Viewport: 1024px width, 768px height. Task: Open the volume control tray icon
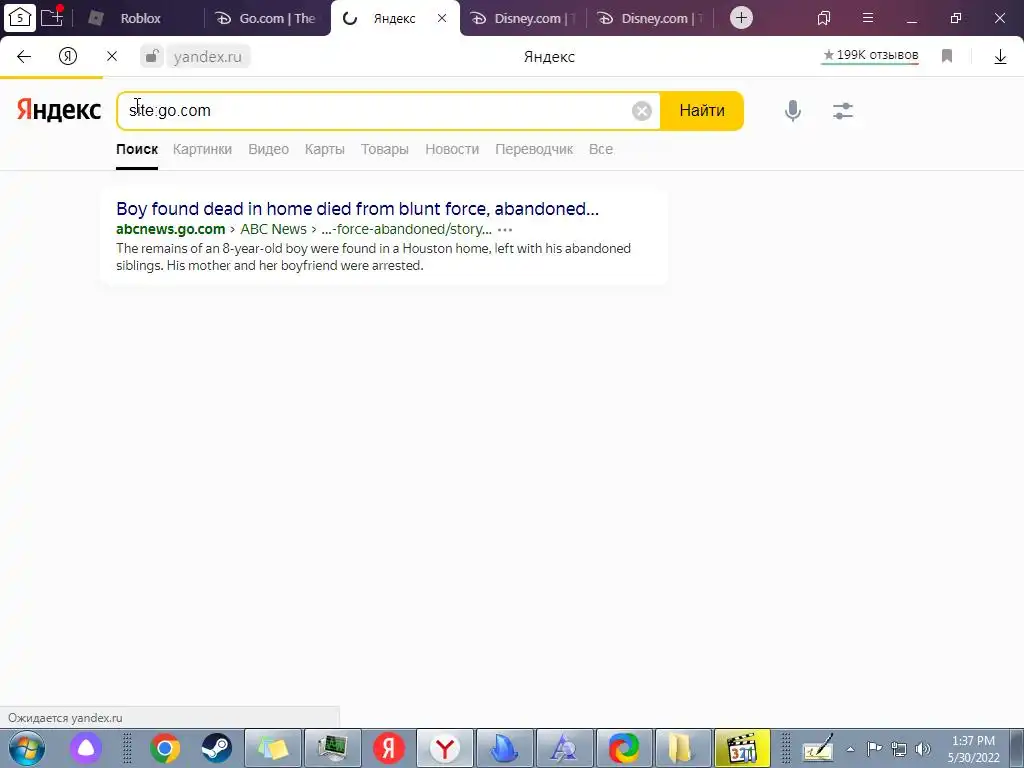[x=923, y=749]
